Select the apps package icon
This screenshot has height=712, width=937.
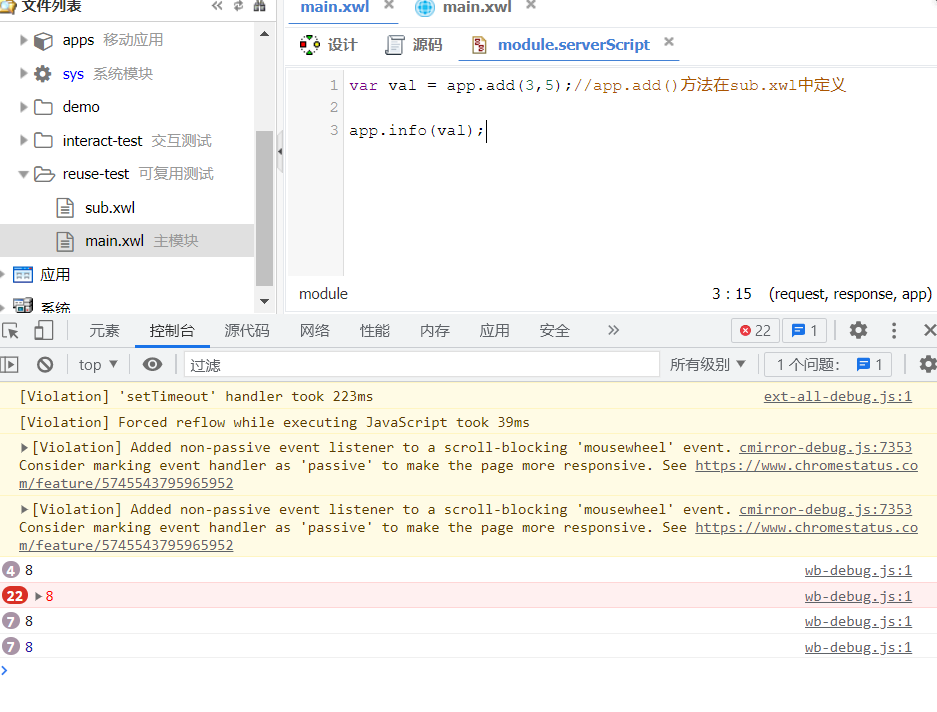tap(43, 41)
